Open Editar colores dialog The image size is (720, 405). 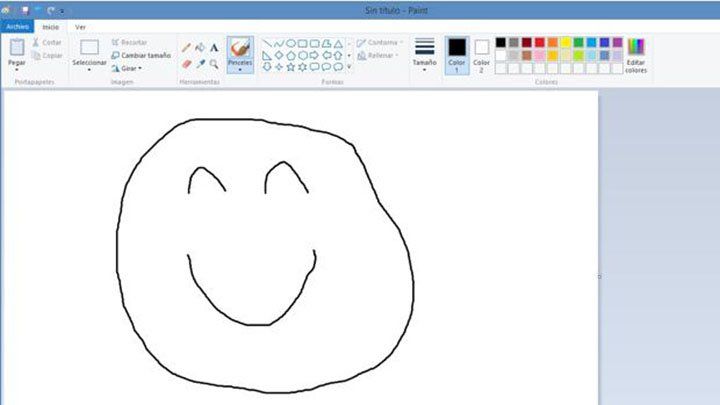coord(635,48)
